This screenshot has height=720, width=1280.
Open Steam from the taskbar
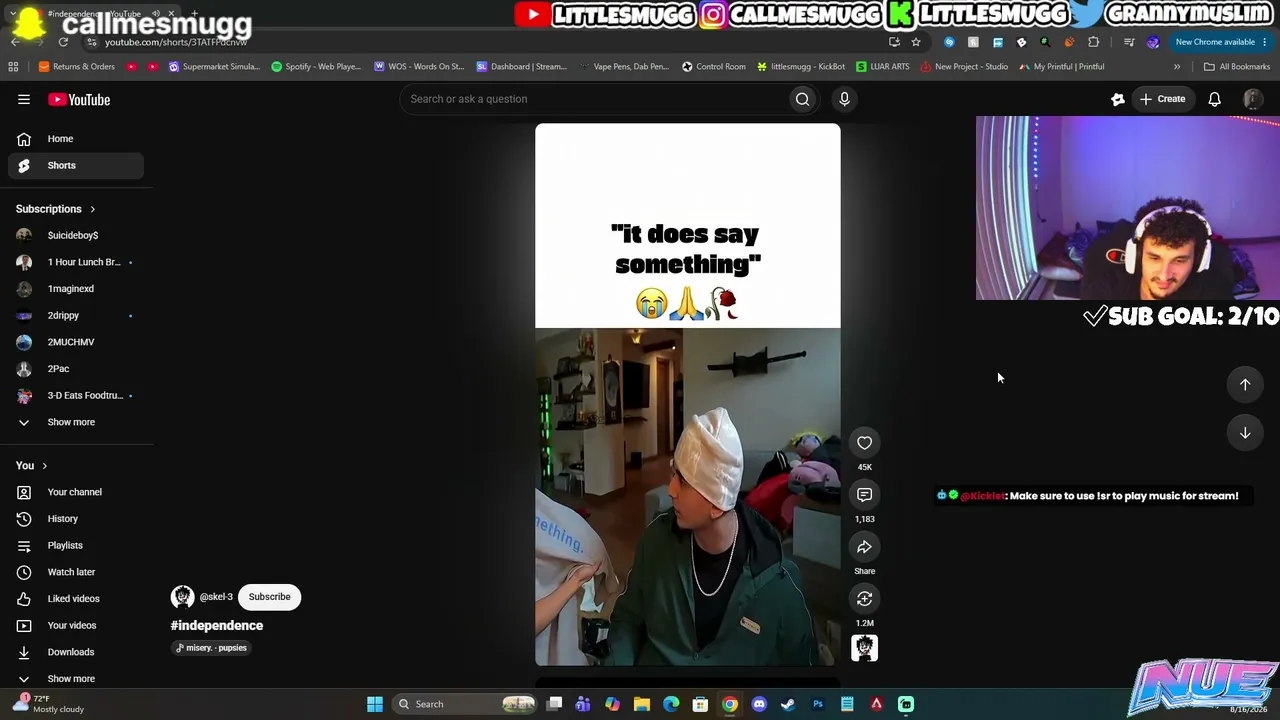pos(788,704)
